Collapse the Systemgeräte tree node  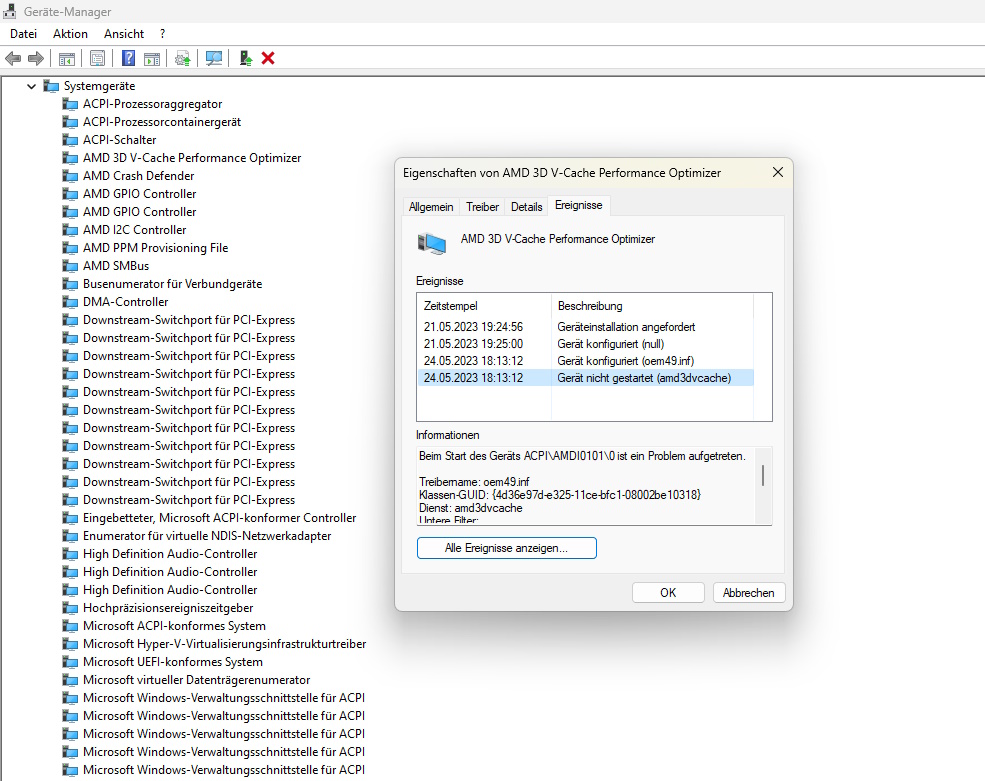click(x=31, y=86)
